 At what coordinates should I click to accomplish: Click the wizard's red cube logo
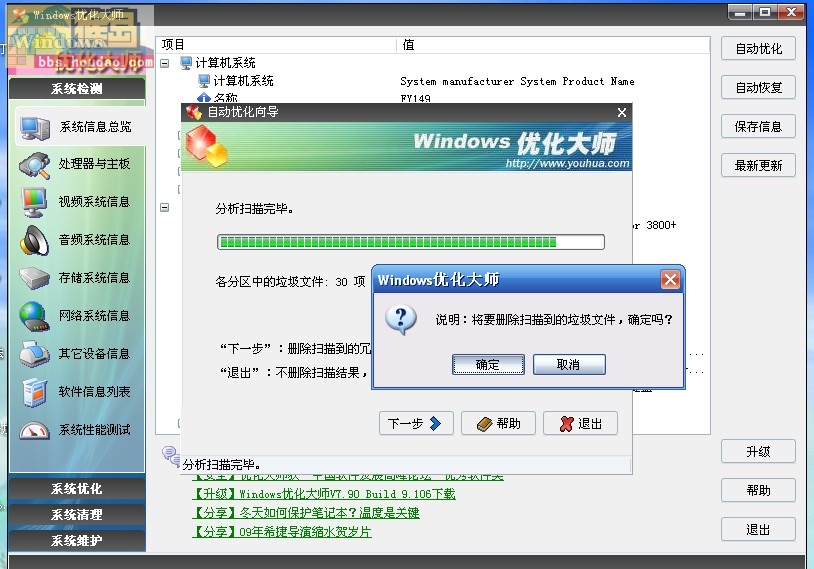point(207,146)
